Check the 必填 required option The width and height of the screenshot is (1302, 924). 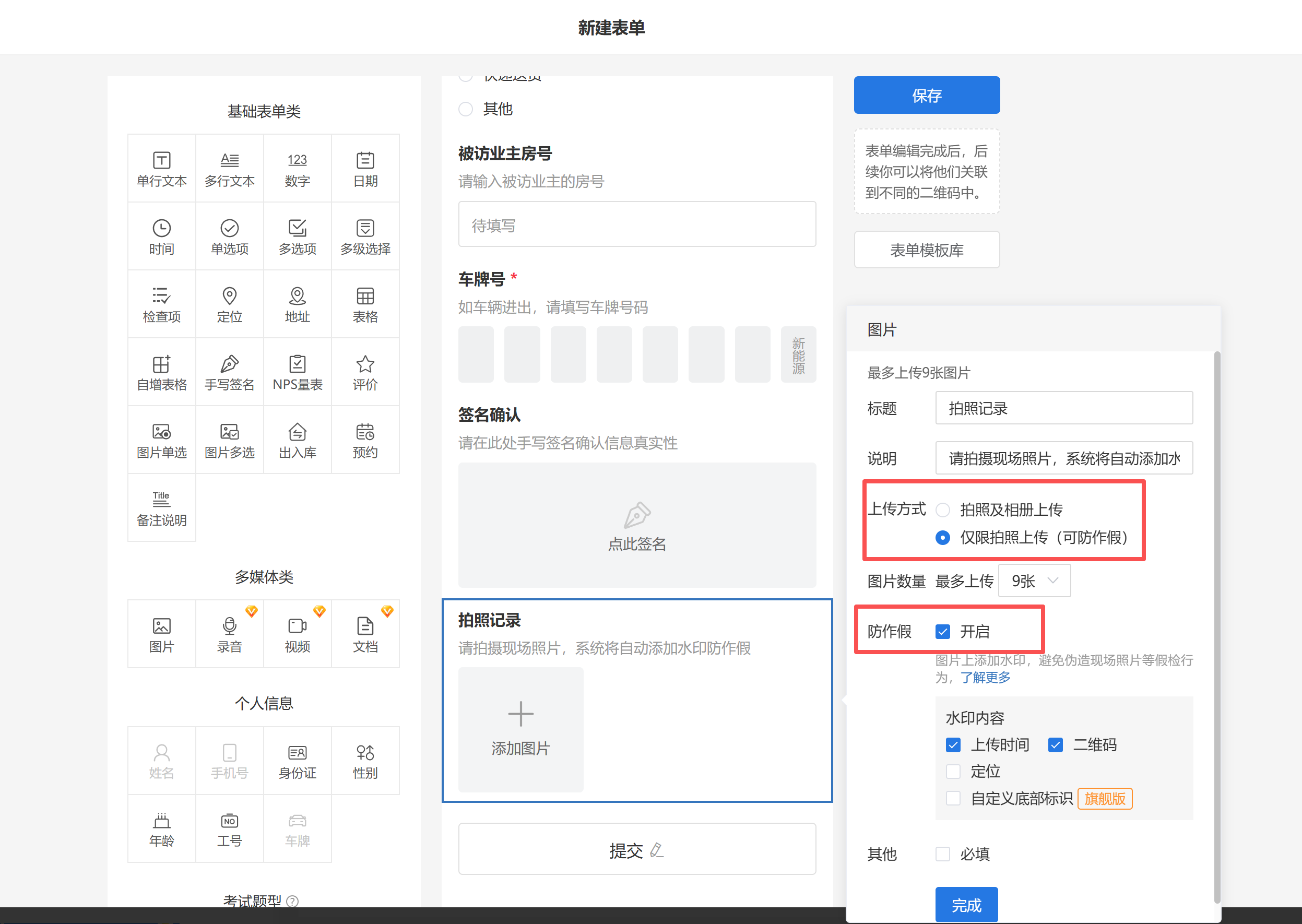(x=943, y=854)
